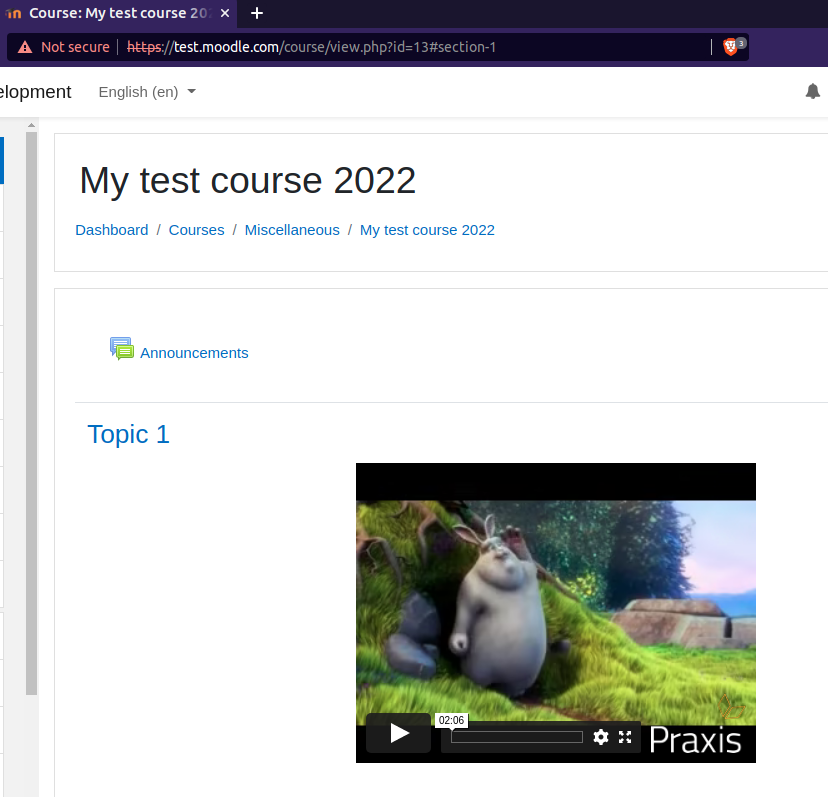Open the English (en) language dropdown

point(147,92)
